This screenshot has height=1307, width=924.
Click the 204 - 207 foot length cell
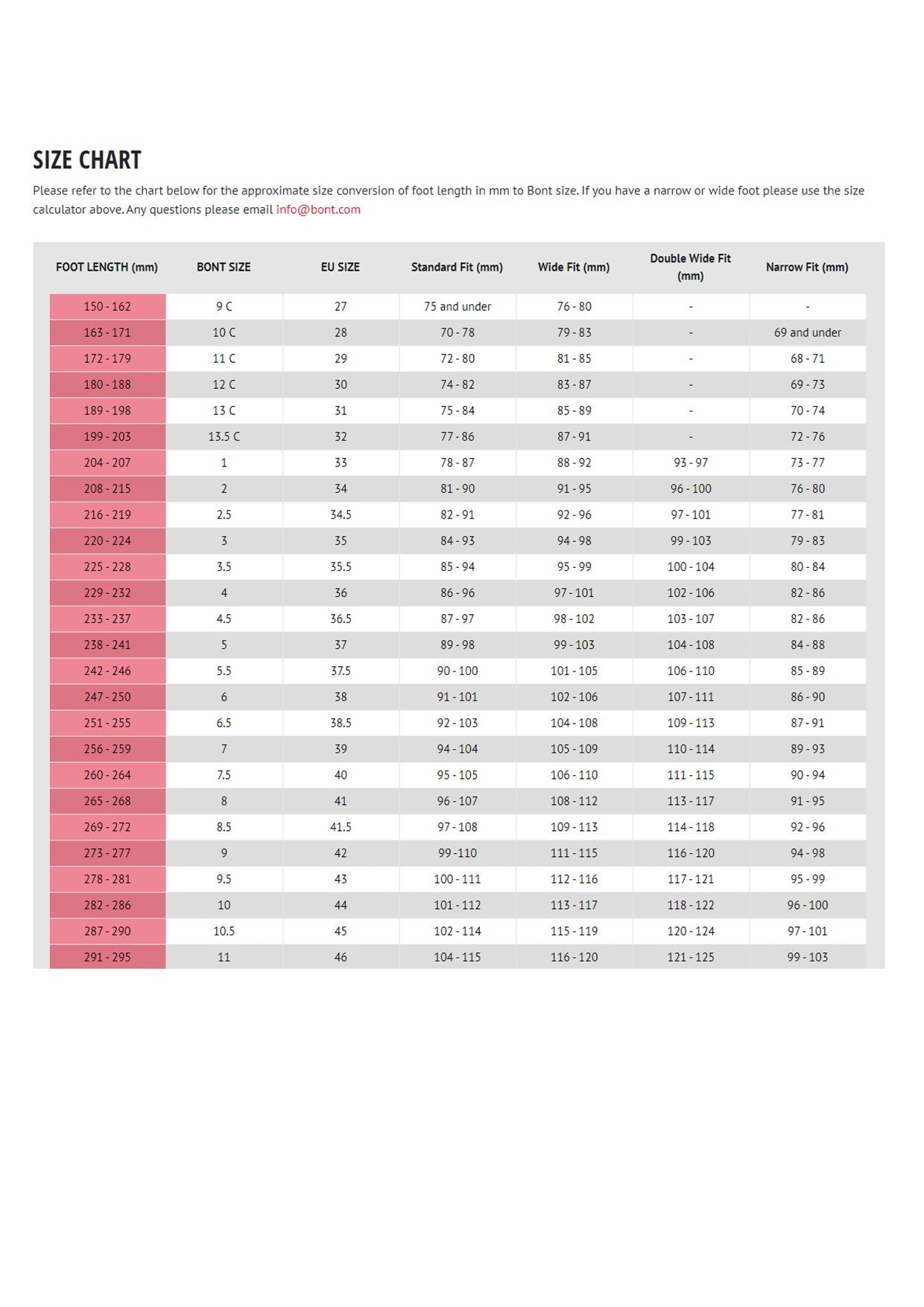click(x=107, y=463)
